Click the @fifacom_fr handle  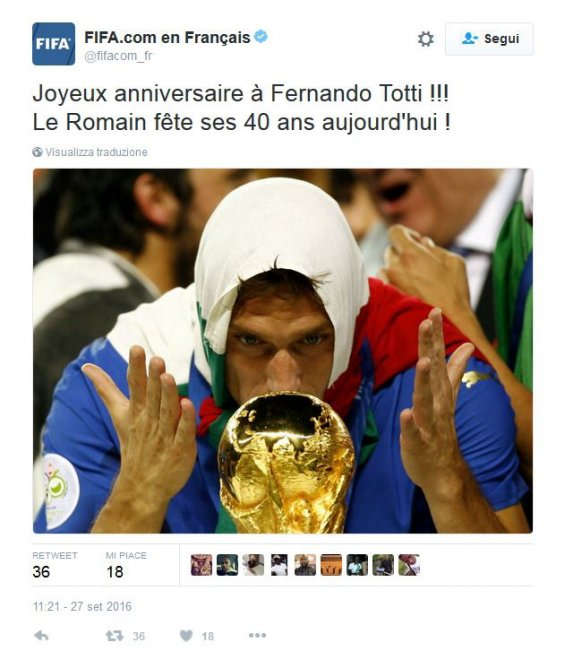[x=118, y=56]
